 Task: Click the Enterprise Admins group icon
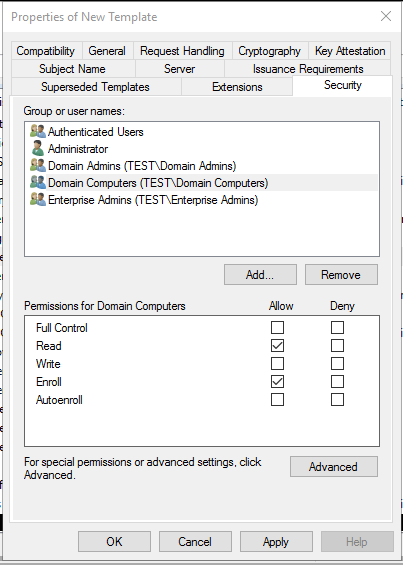(x=38, y=199)
